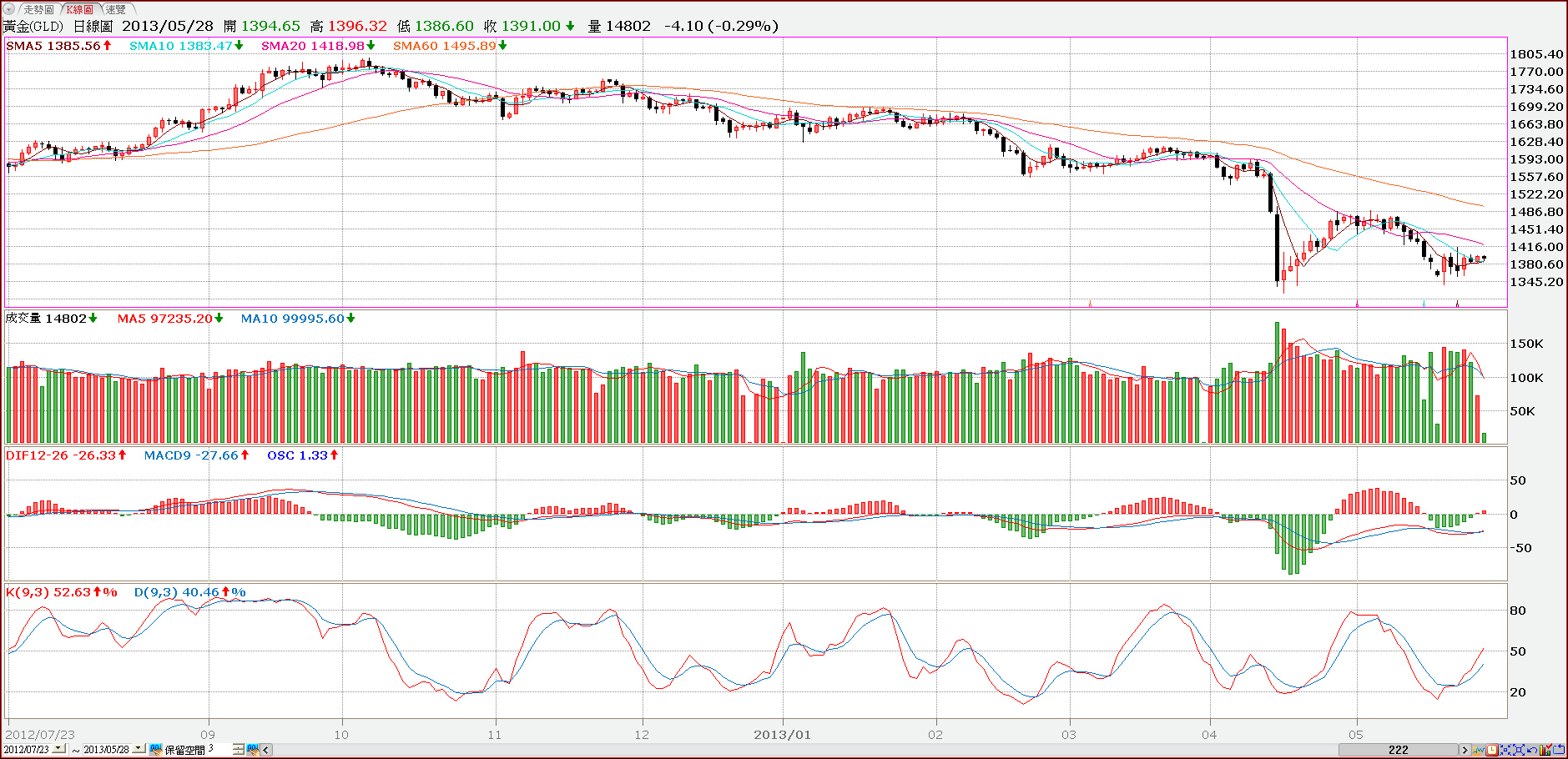Click the bar chart with checkmark indicator icon
Screen dimensions: 1568x759
coord(1545,750)
